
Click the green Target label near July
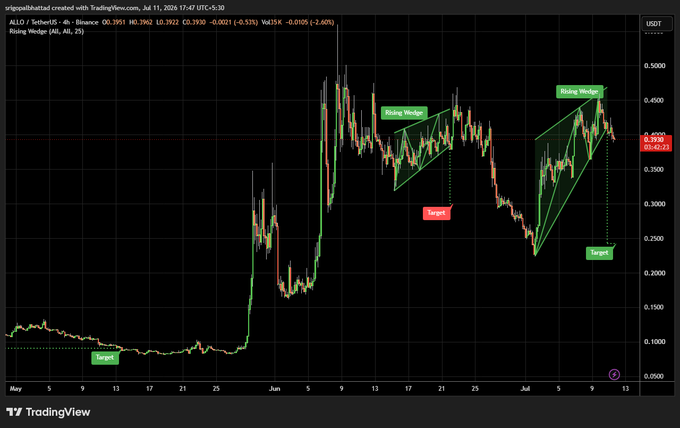tap(599, 253)
